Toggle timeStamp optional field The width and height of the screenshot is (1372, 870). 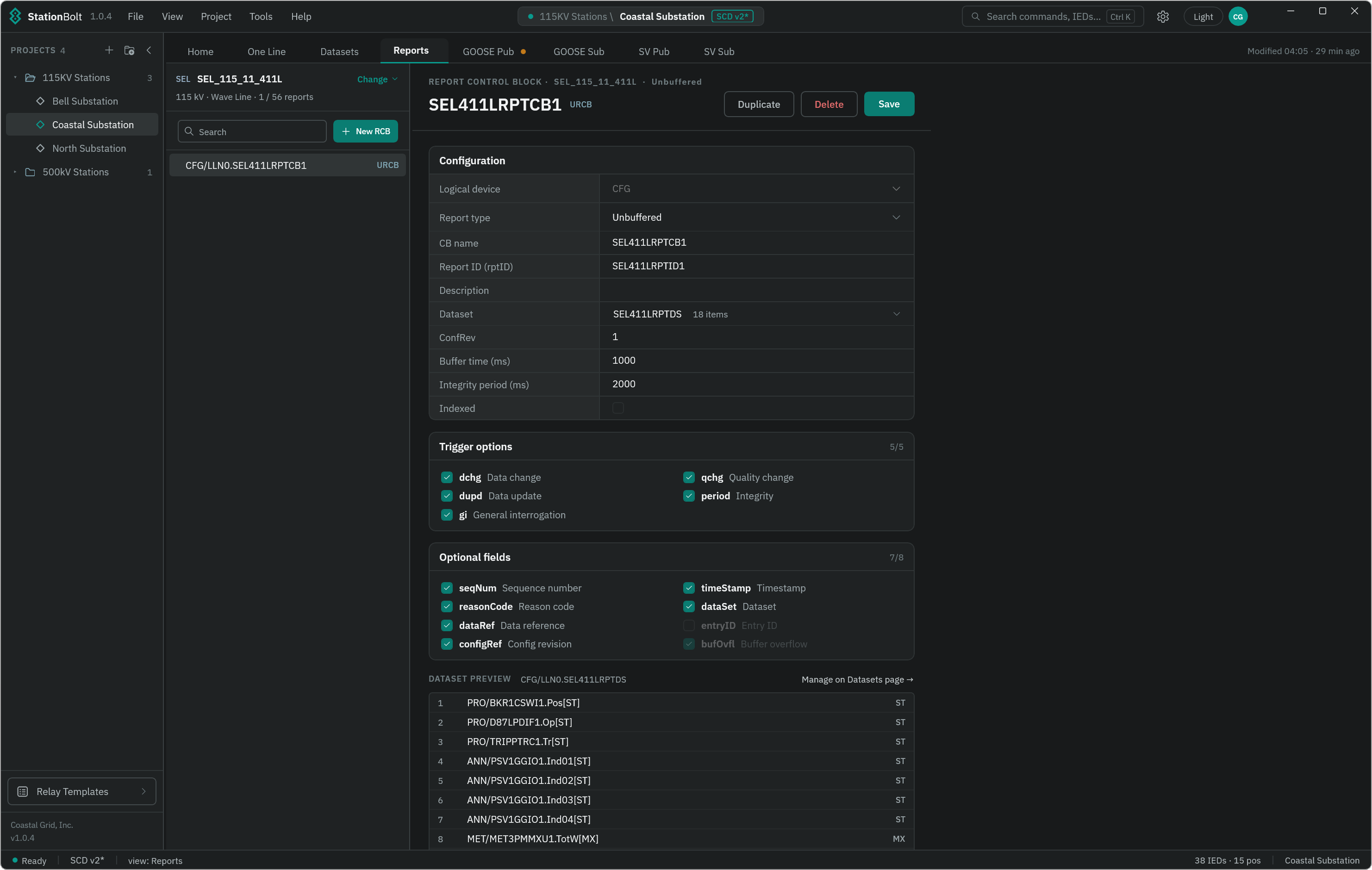pos(689,588)
